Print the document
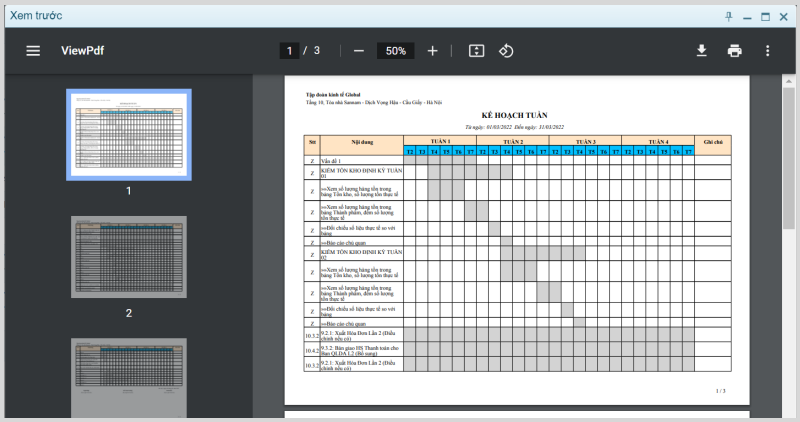The width and height of the screenshot is (800, 422). pos(734,51)
